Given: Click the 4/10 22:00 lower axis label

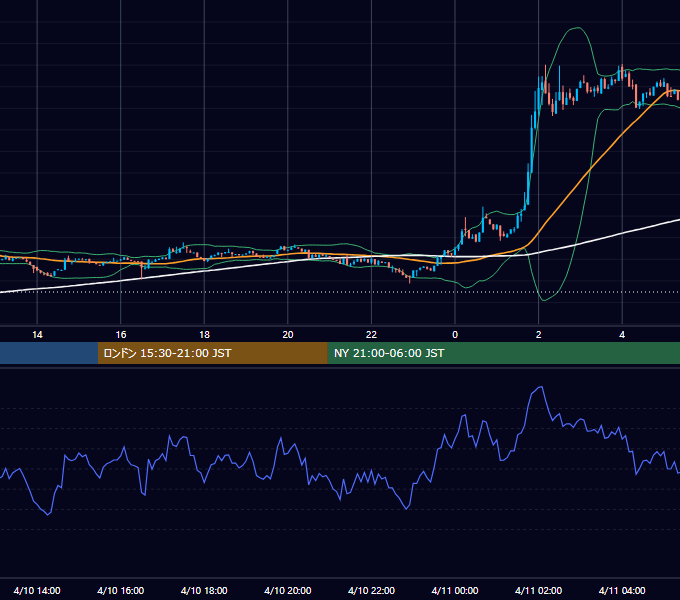Looking at the screenshot, I should click(371, 590).
